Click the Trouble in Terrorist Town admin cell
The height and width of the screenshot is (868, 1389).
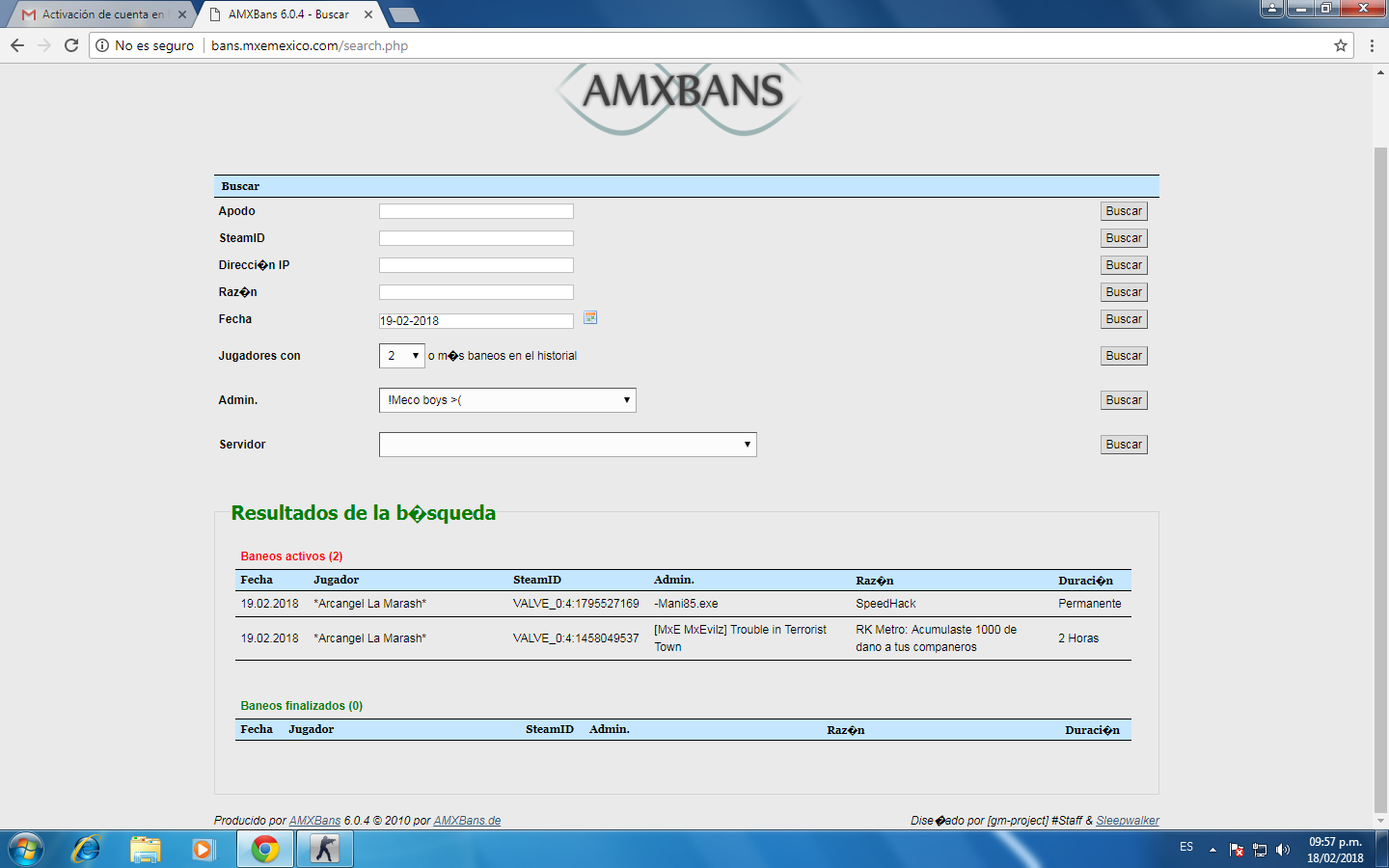coord(740,638)
